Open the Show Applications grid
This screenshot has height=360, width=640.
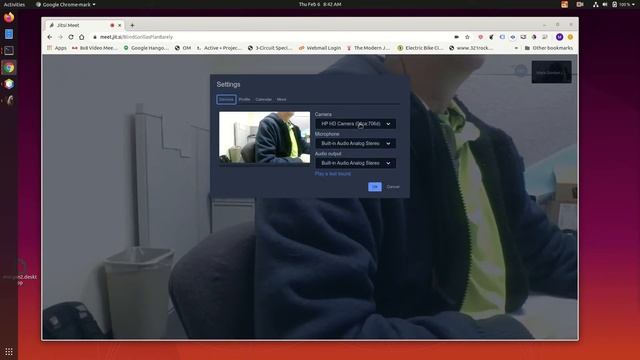[x=9, y=351]
